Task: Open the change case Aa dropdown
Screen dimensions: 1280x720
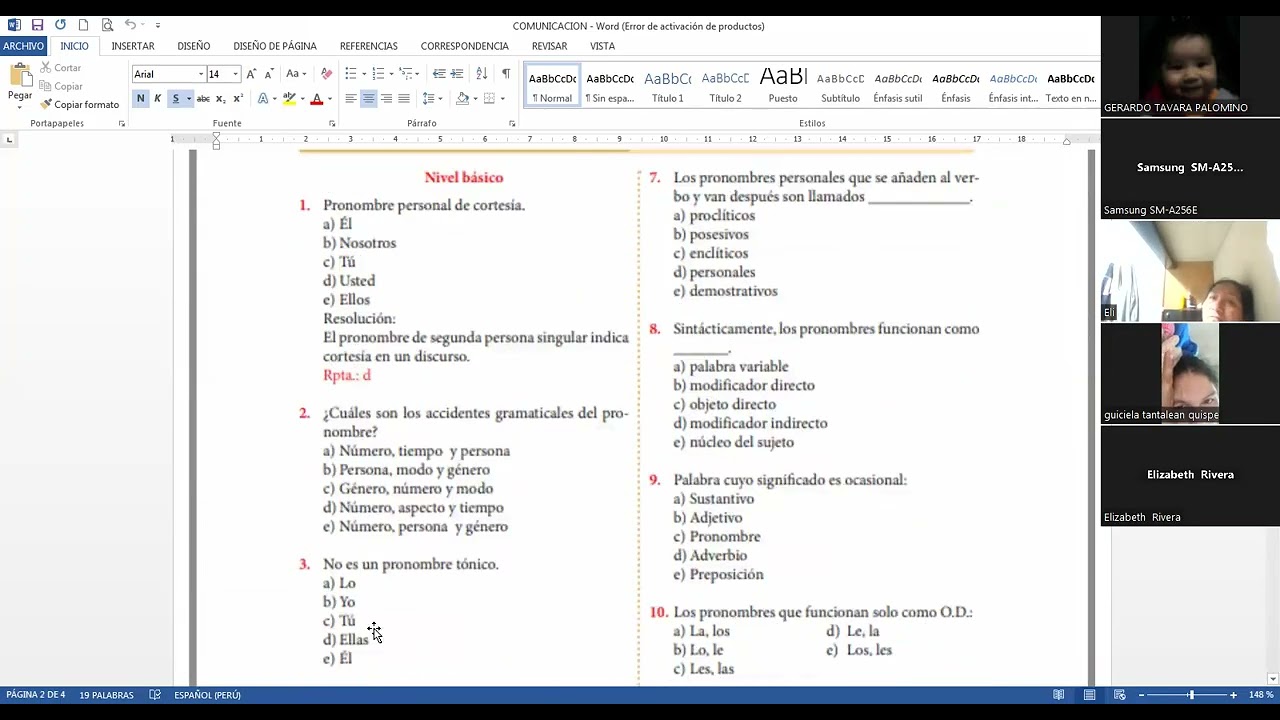Action: [296, 74]
